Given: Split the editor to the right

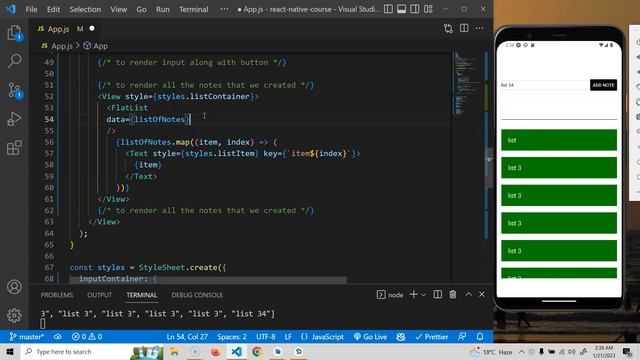Looking at the screenshot, I should (x=464, y=28).
